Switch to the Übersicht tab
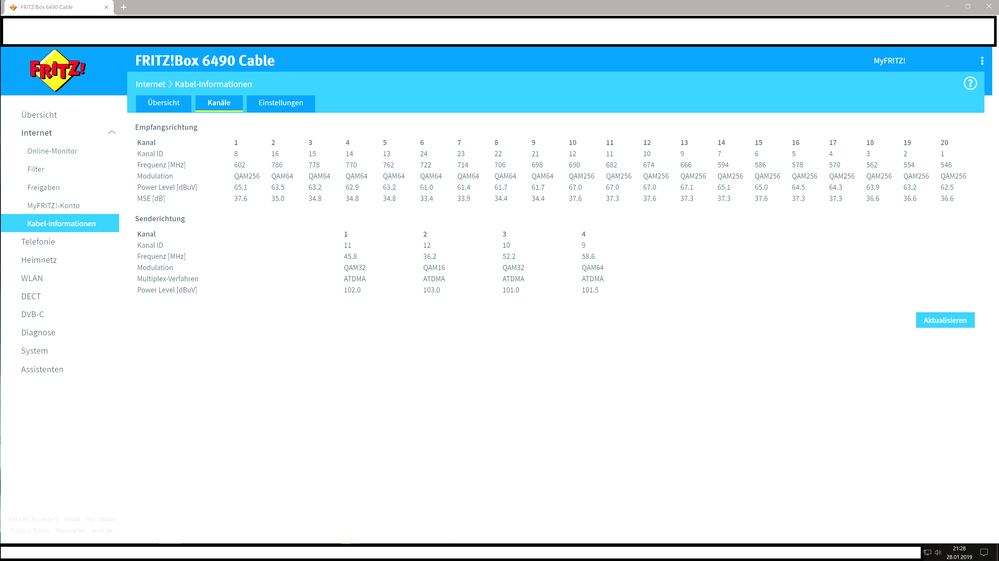This screenshot has width=999, height=561. coord(163,103)
